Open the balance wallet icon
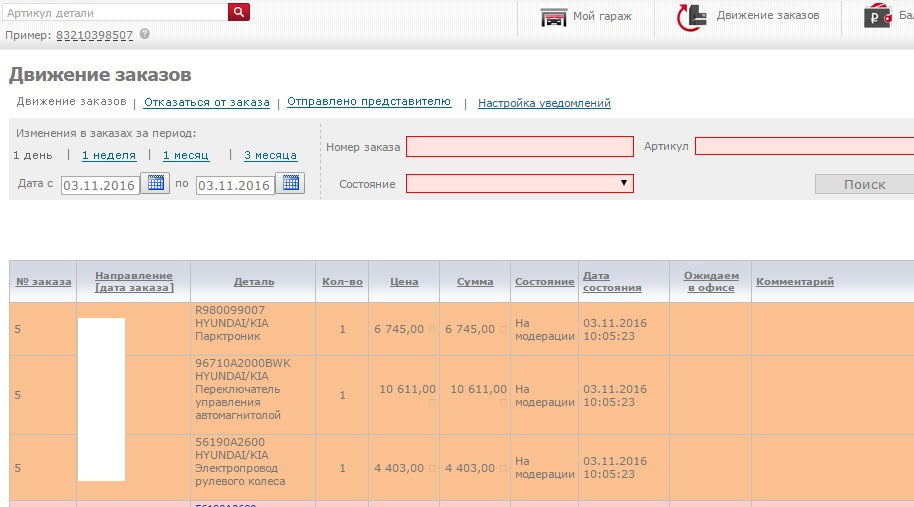914x507 pixels. point(877,16)
